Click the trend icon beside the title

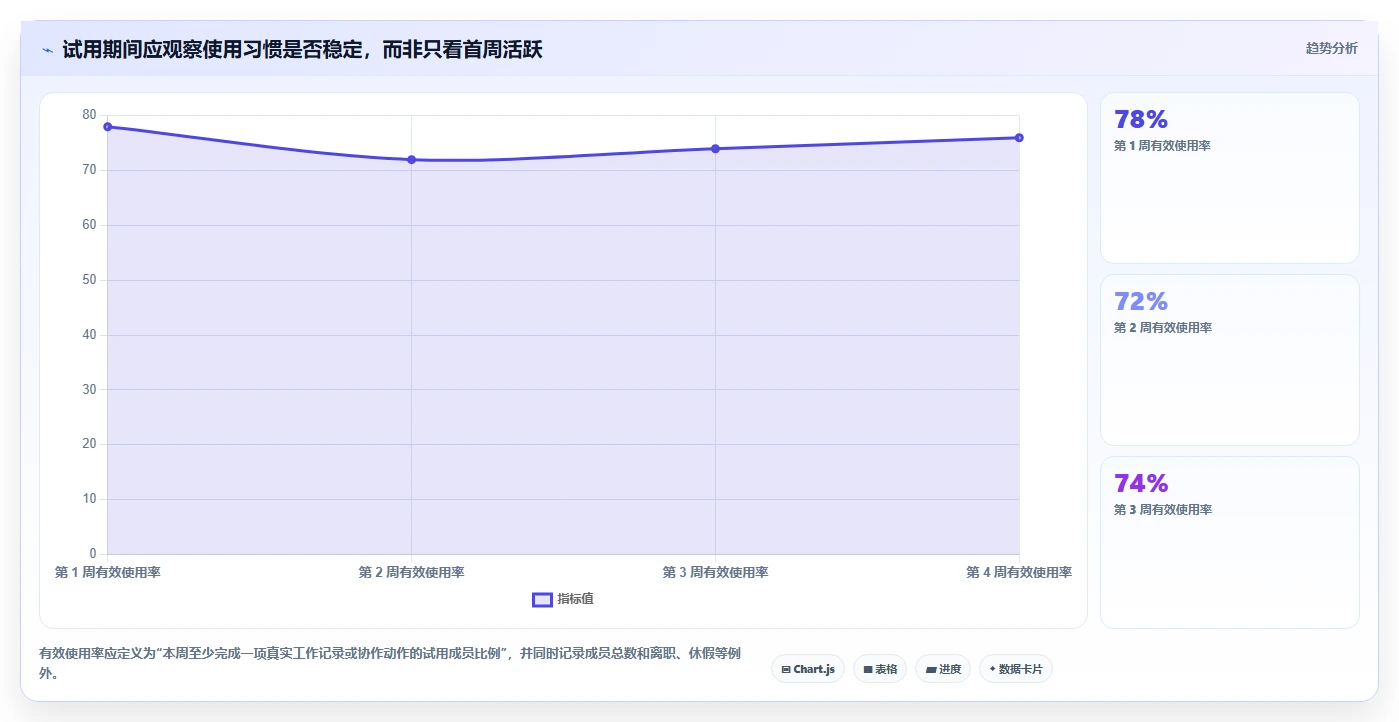click(48, 49)
